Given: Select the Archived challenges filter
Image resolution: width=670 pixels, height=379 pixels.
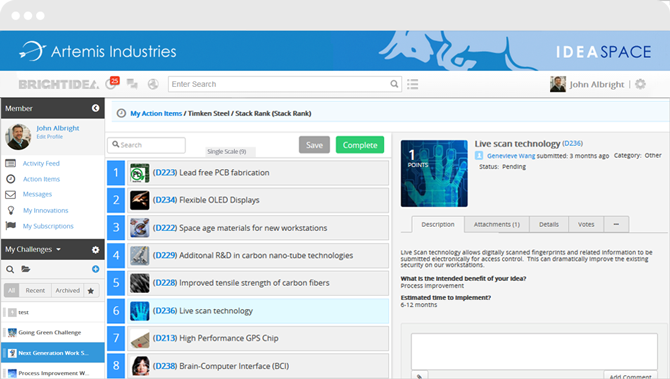Looking at the screenshot, I should click(68, 291).
